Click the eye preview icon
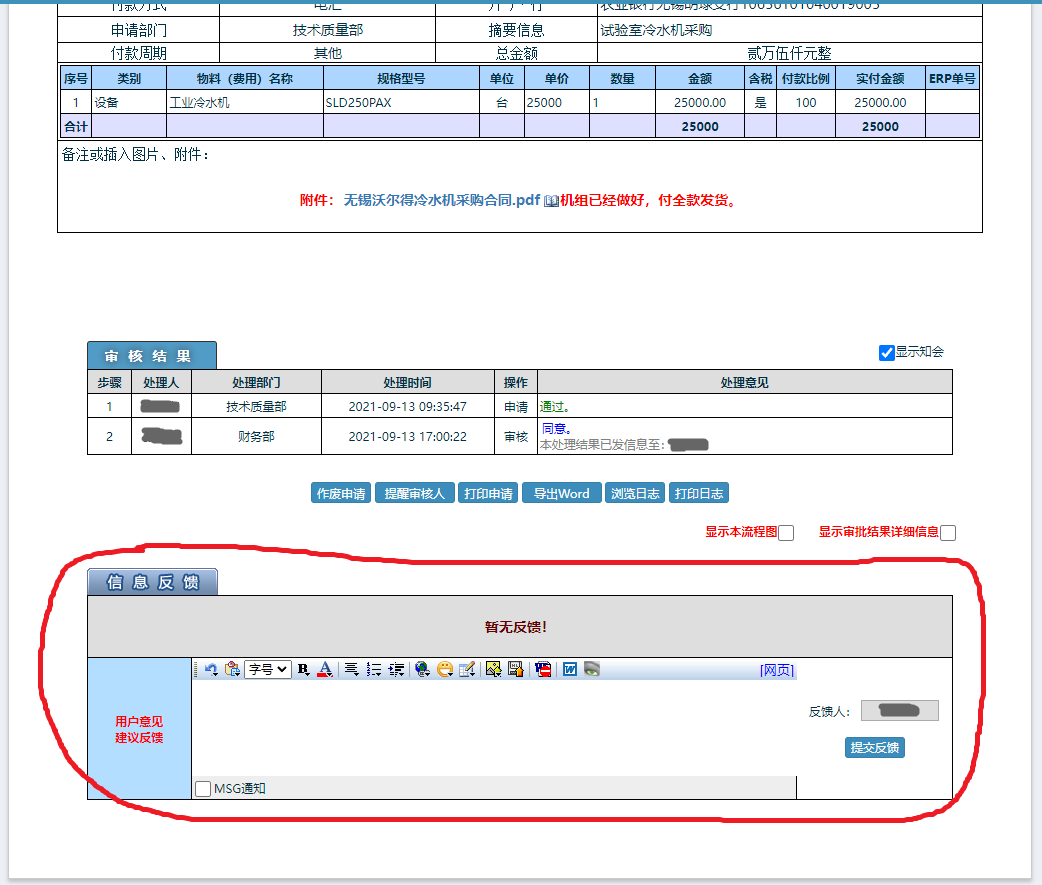 point(592,669)
